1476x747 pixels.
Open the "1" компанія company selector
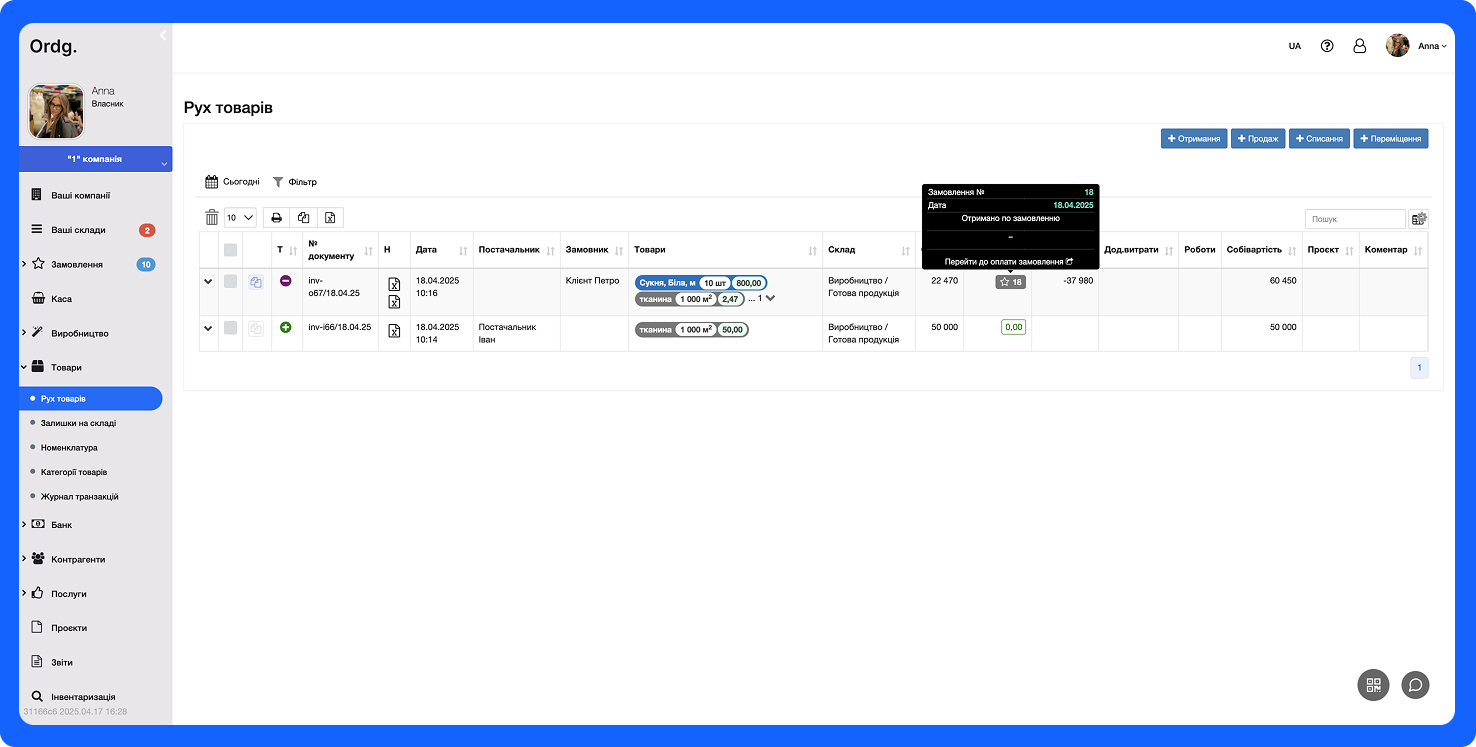pos(95,159)
